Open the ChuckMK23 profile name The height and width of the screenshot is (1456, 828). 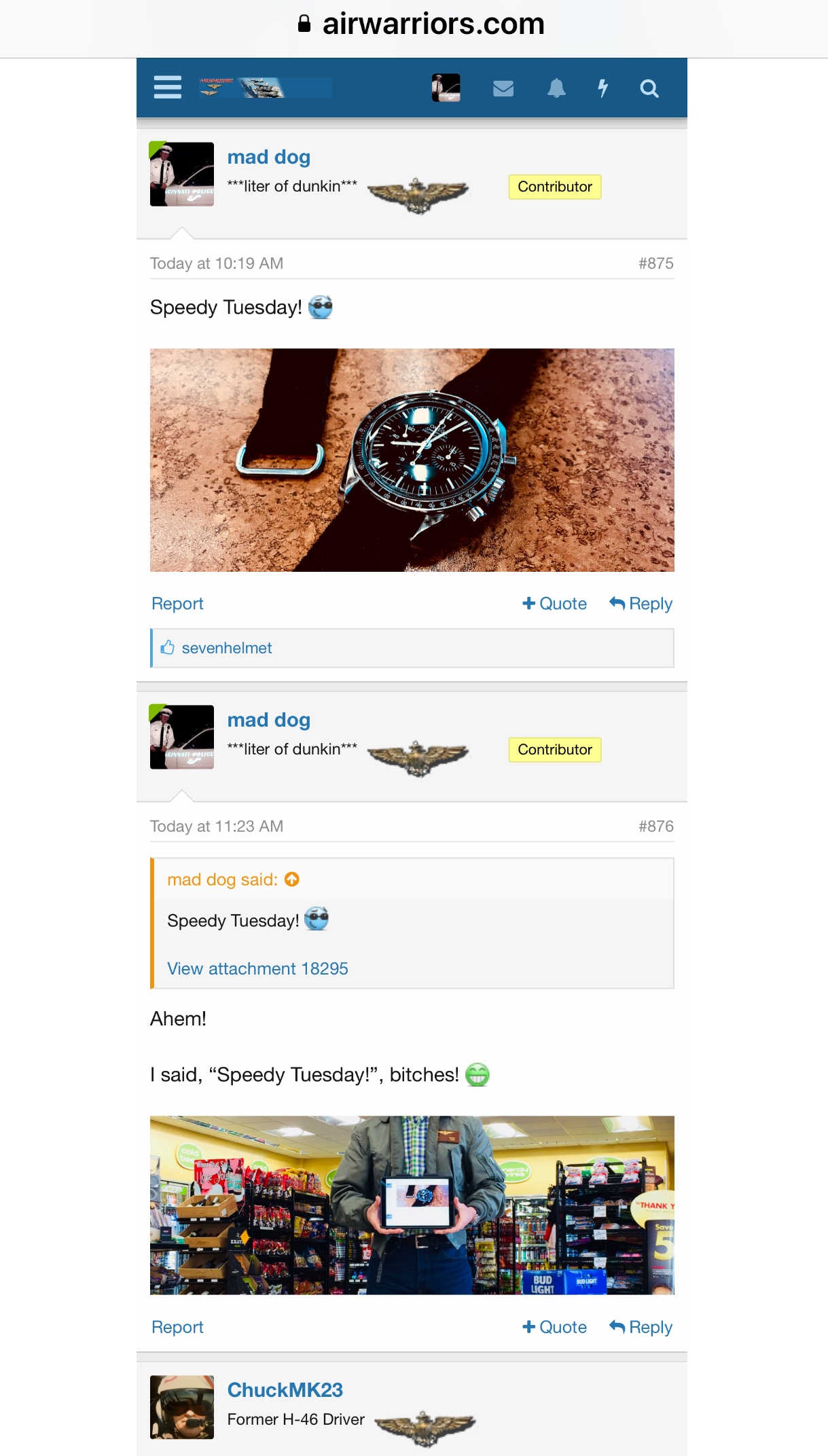[x=285, y=1390]
